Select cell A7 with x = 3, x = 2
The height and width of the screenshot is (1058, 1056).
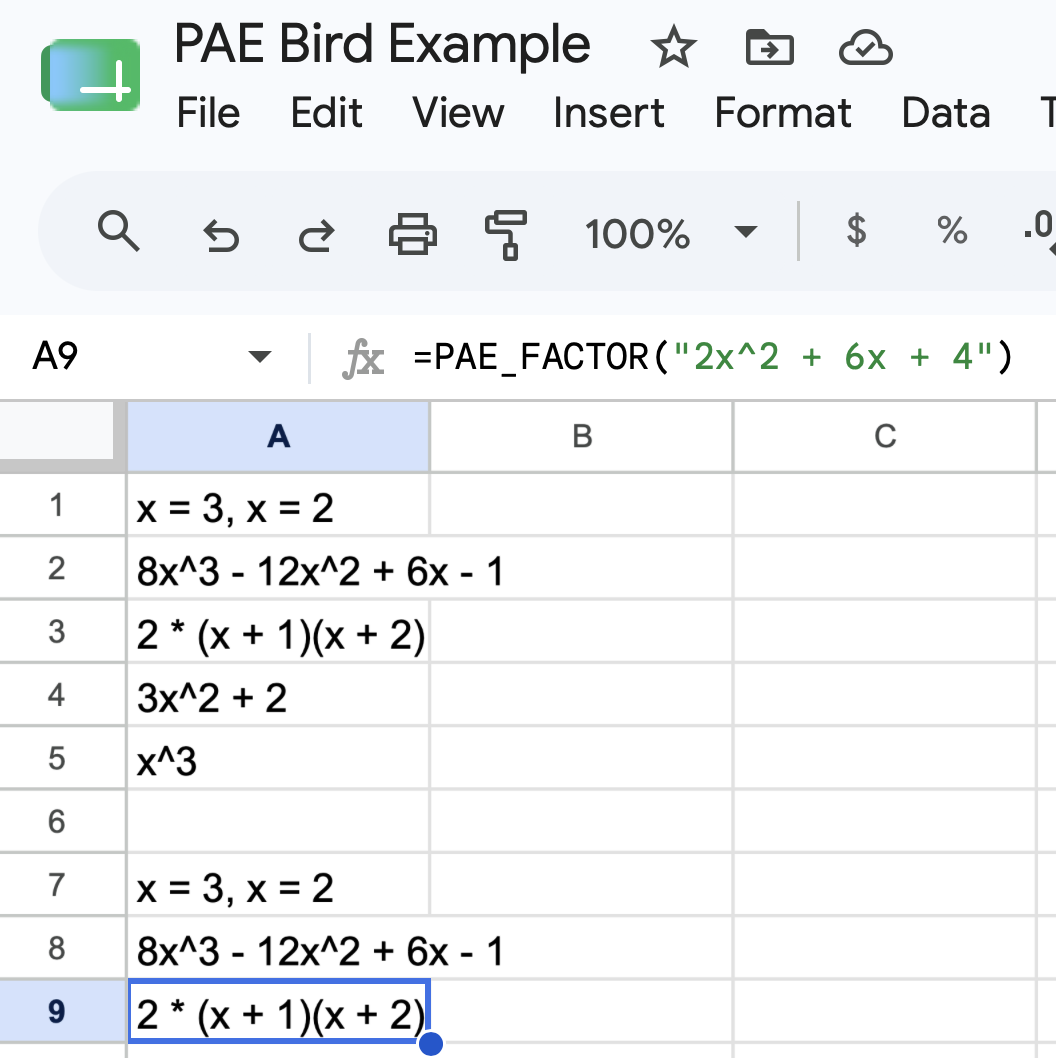278,885
